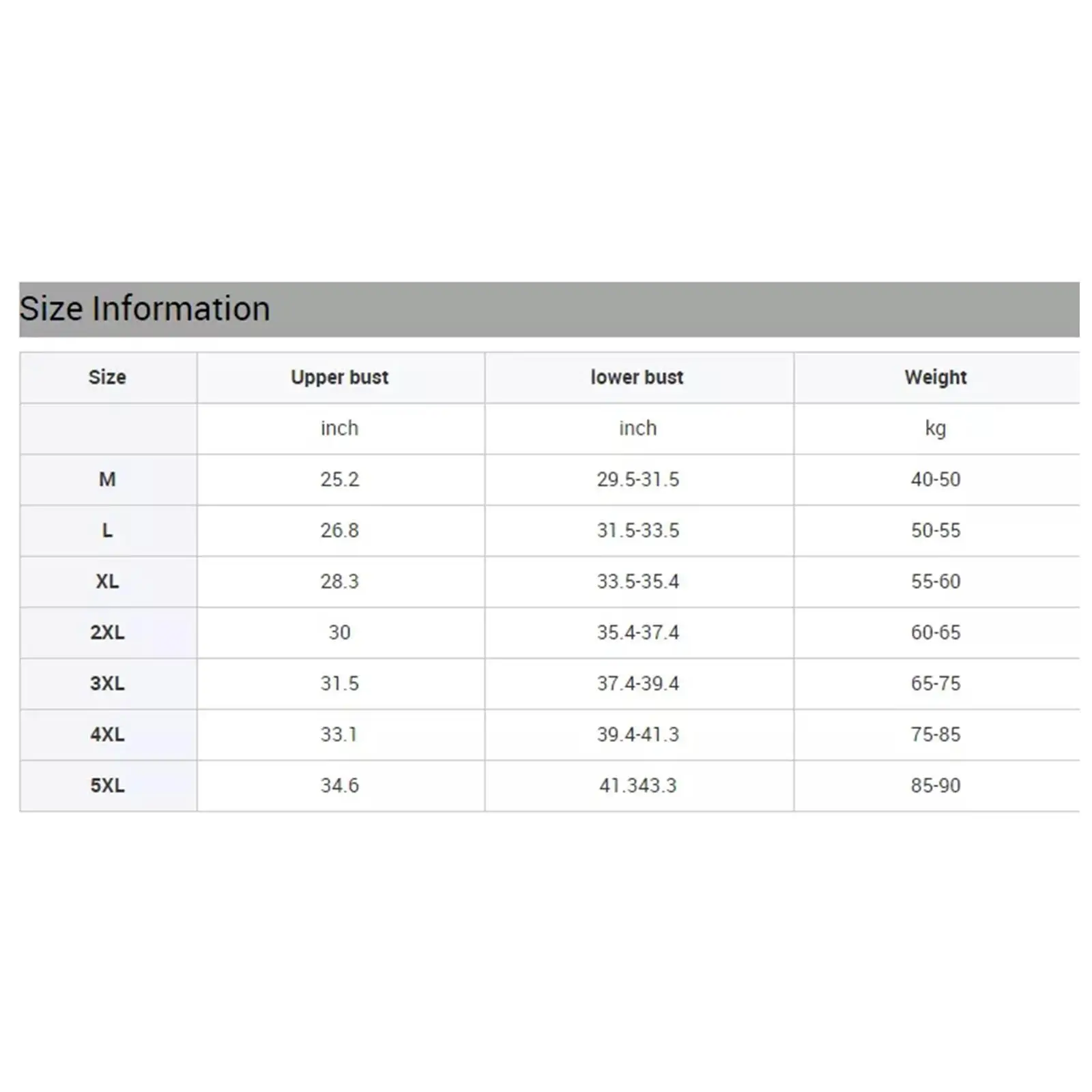Select the 33.1 upper bust value
This screenshot has height=1092, width=1092.
[x=339, y=735]
